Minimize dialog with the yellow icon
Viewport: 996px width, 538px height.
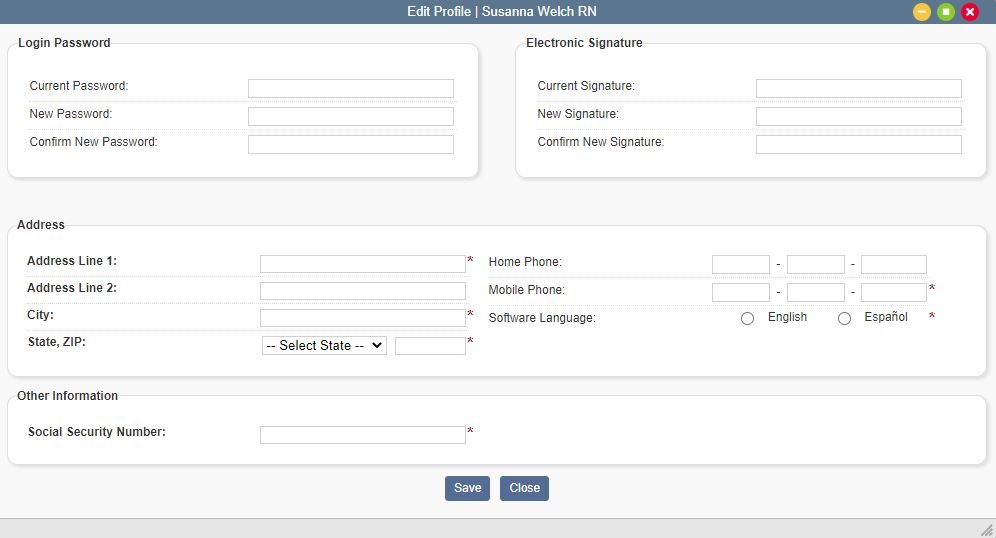pos(922,11)
